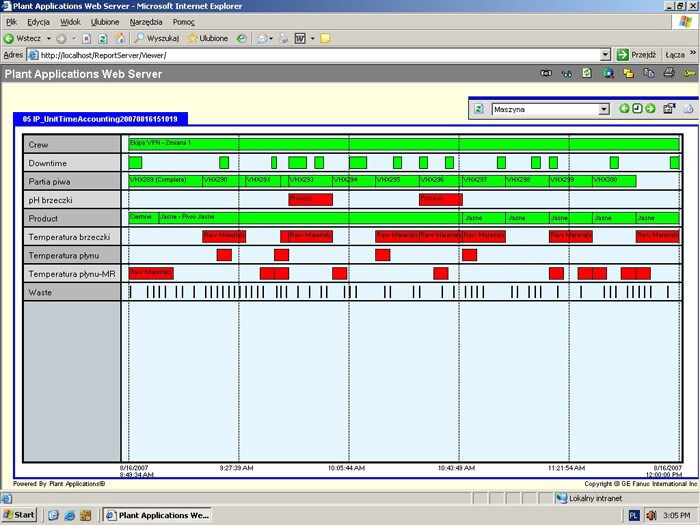700x525 pixels.
Task: Click the refresh page icon in Plant Applications header
Action: [587, 73]
